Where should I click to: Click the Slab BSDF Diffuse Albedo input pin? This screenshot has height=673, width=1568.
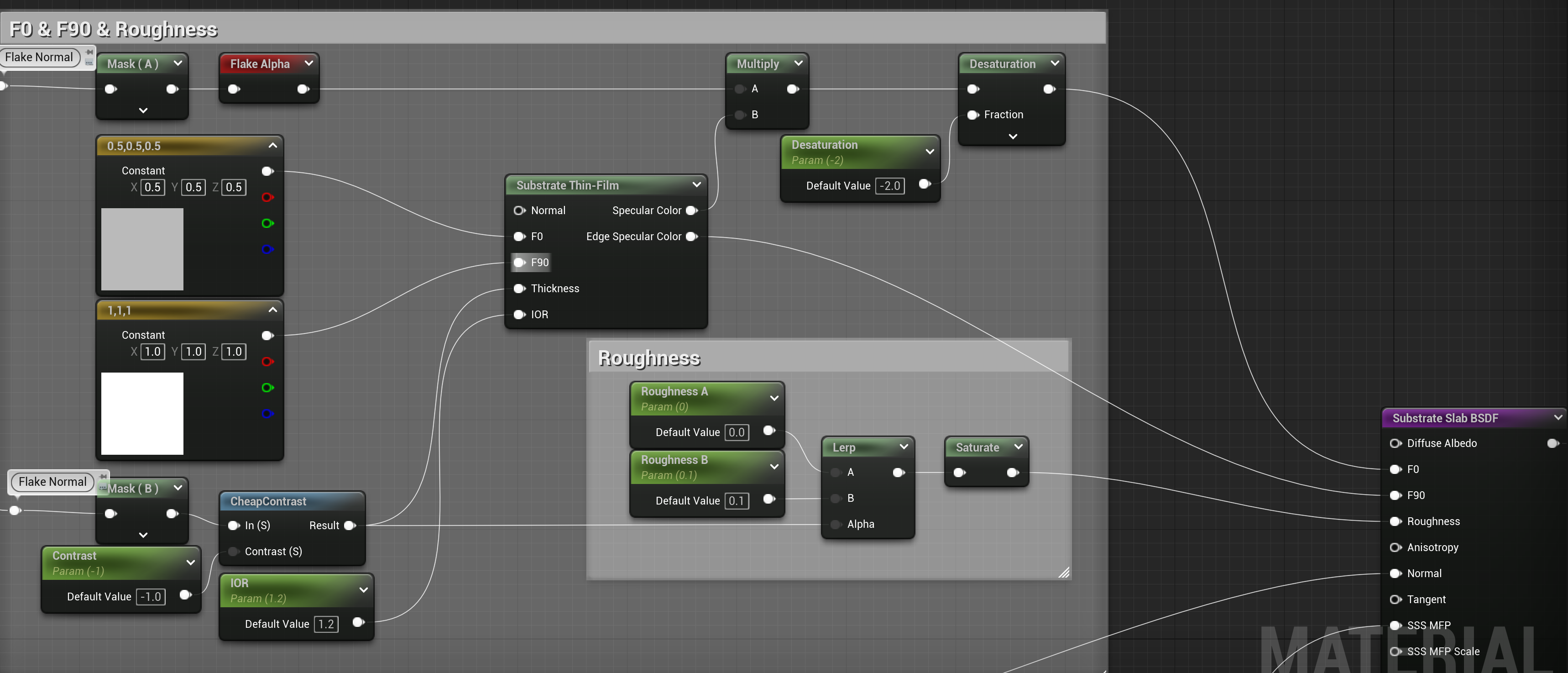coord(1396,443)
